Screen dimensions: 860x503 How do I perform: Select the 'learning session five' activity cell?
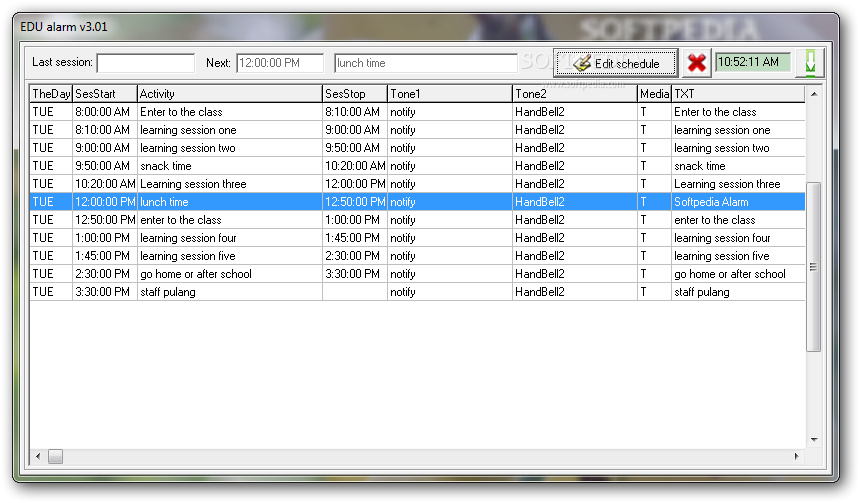tap(229, 256)
